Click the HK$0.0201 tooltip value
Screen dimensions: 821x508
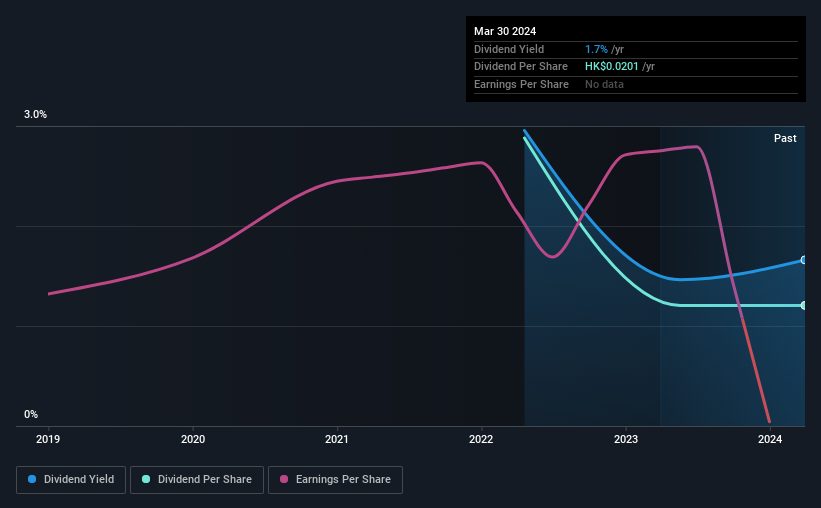(x=612, y=67)
